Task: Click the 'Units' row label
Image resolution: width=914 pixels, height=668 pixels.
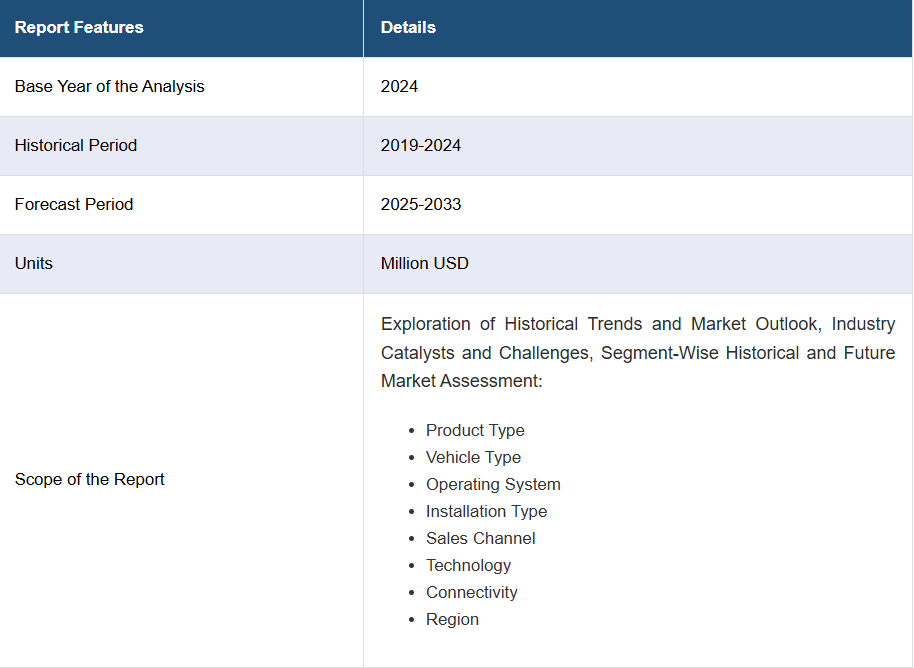Action: tap(34, 263)
